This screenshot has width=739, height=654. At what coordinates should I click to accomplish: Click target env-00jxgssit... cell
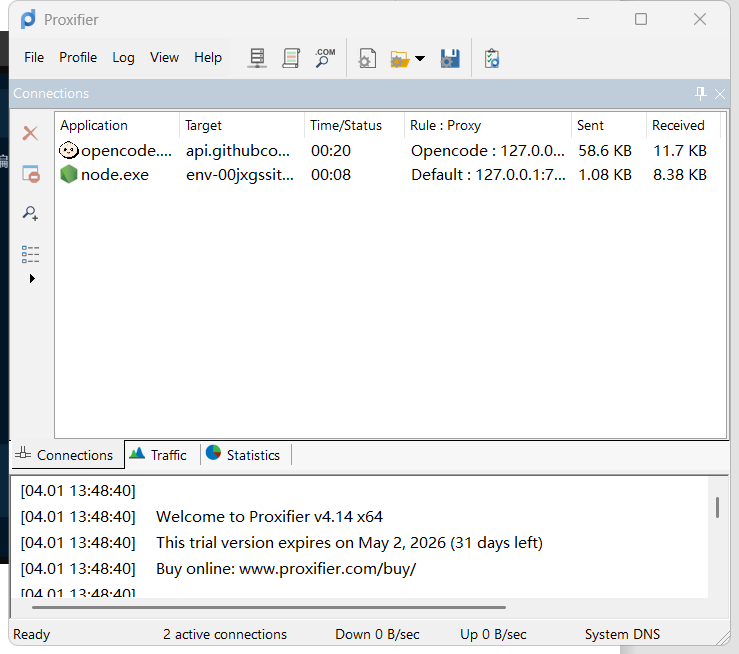[240, 175]
